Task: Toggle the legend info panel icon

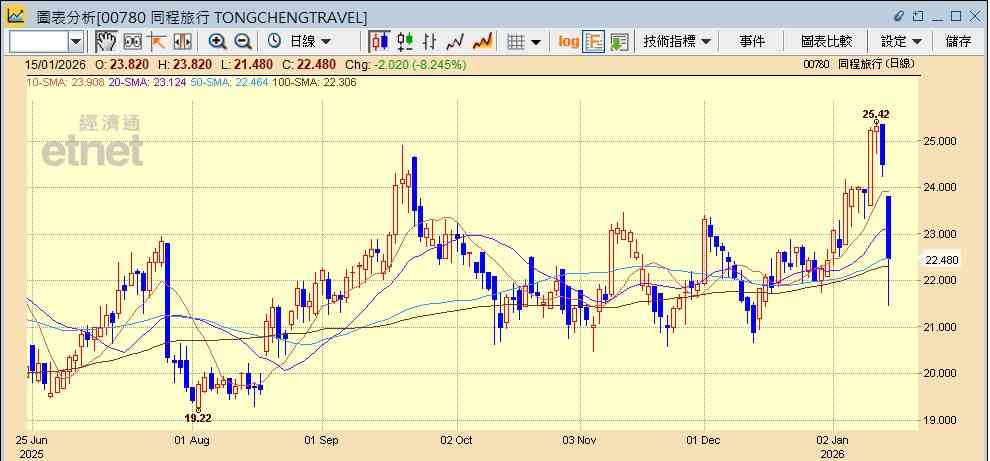Action: click(594, 42)
